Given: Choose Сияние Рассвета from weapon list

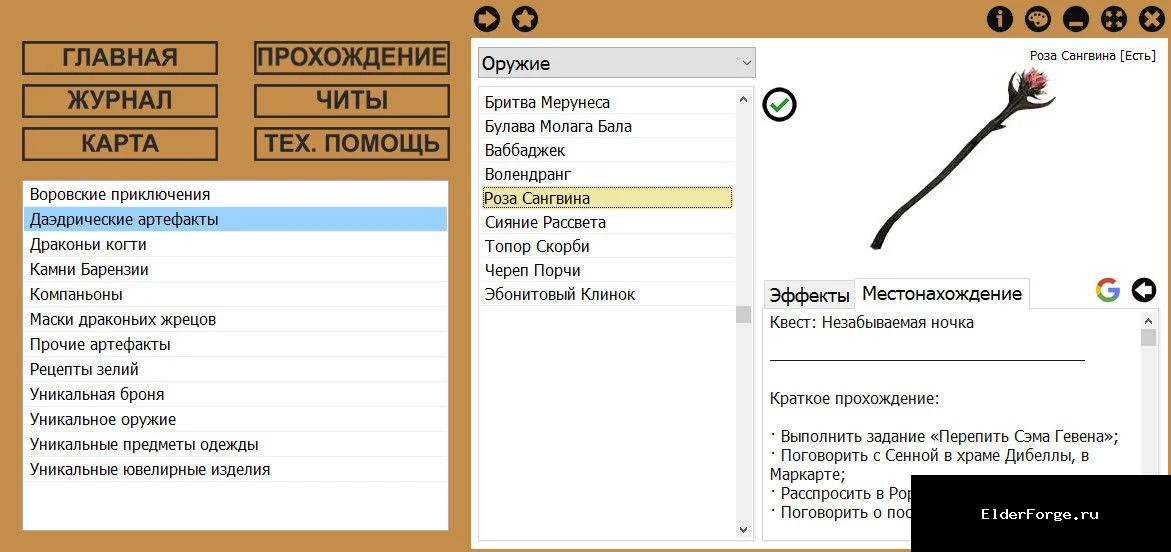Looking at the screenshot, I should coord(607,223).
